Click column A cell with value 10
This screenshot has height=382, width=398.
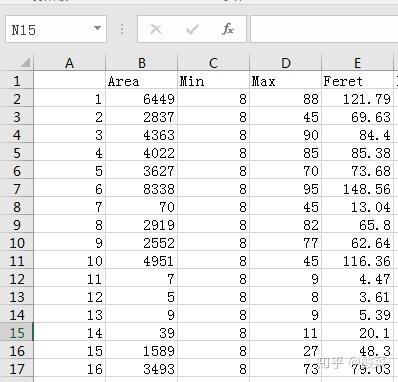pos(70,261)
